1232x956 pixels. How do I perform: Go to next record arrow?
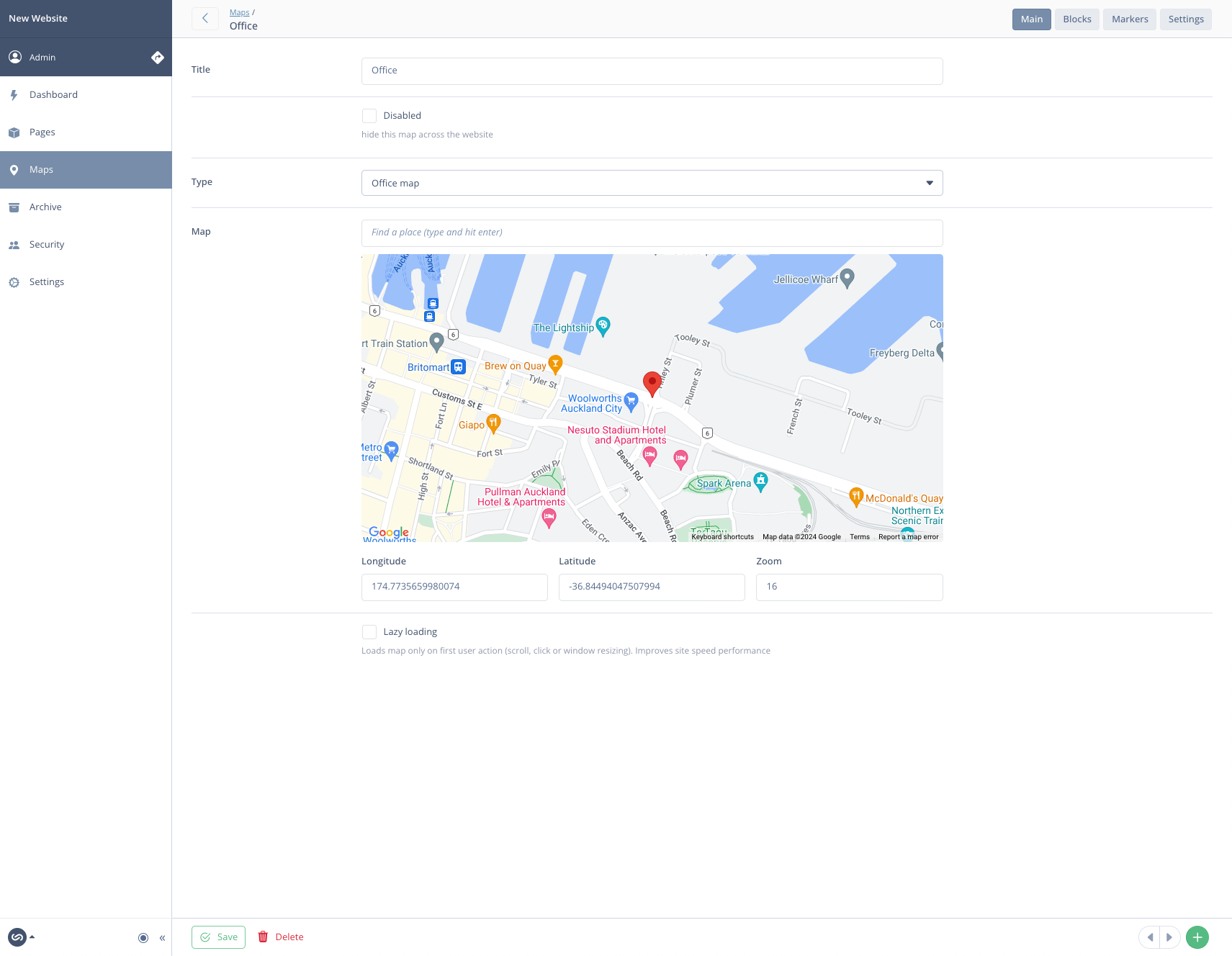[x=1169, y=937]
